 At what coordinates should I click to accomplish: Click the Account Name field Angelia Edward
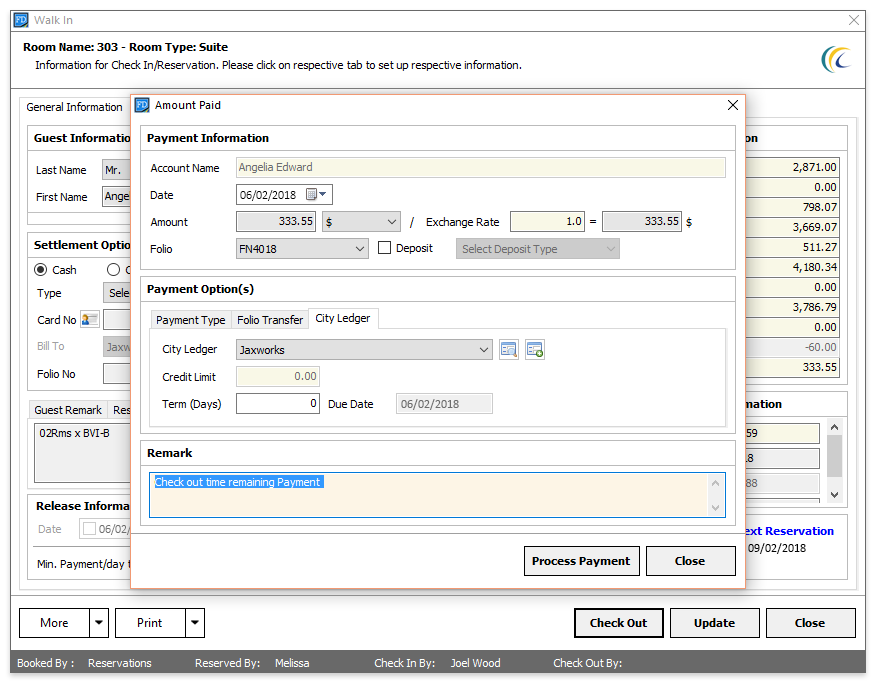click(x=480, y=168)
